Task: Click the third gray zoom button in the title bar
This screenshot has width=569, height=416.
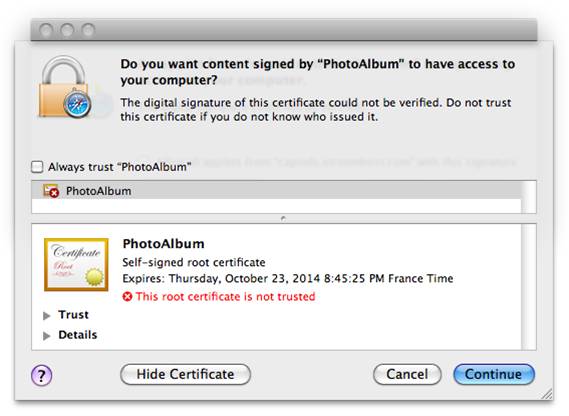Action: click(x=88, y=30)
